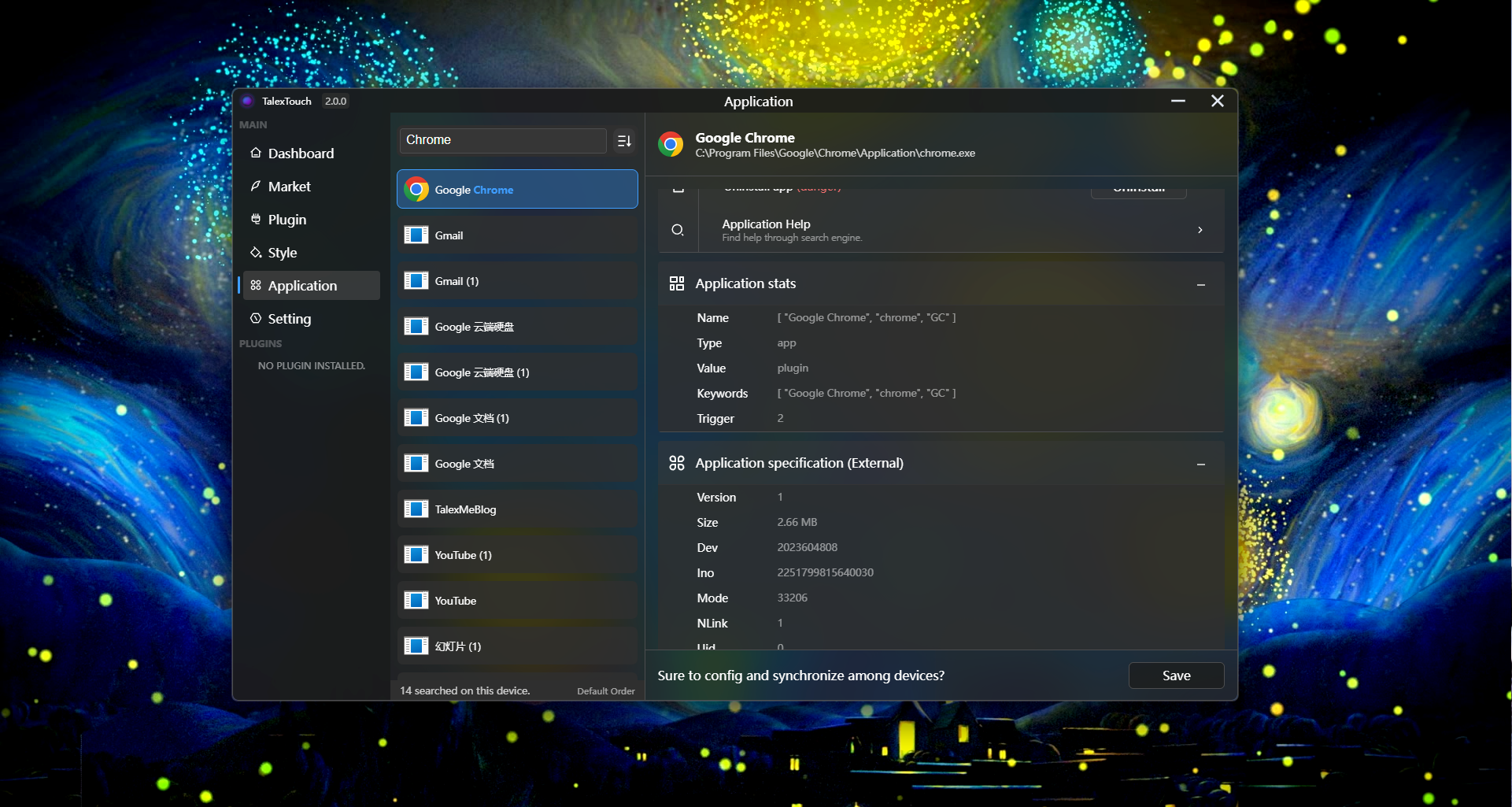This screenshot has height=807, width=1512.
Task: Click the grid icon beside Application stats
Action: click(677, 283)
